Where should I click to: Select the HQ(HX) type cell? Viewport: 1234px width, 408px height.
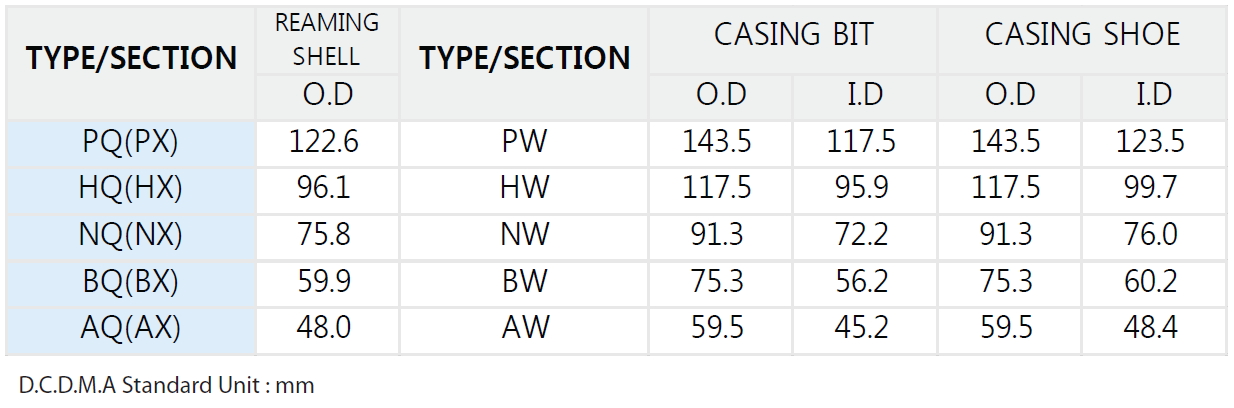coord(131,188)
